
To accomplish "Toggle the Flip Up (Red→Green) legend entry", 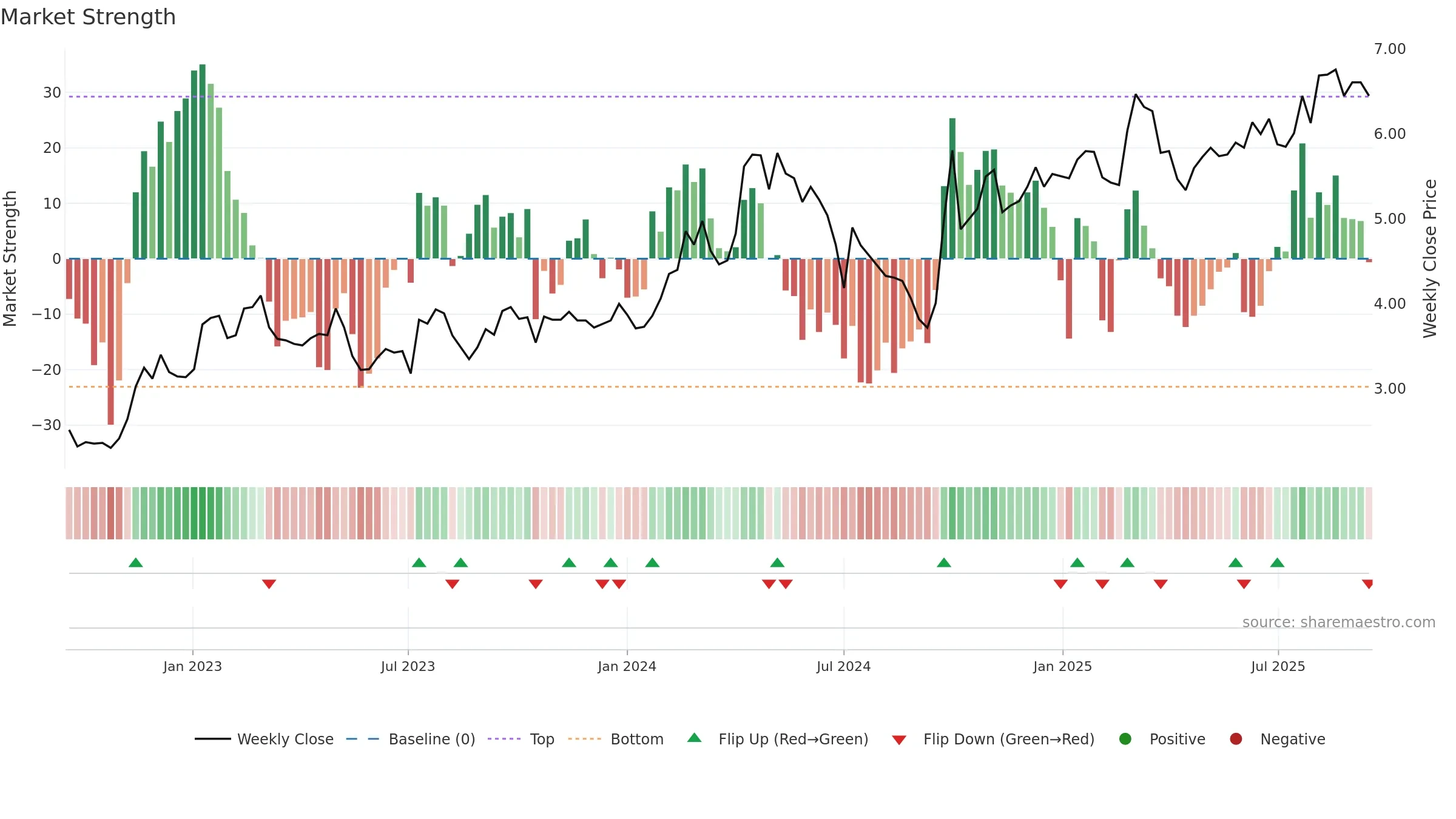I will point(778,739).
